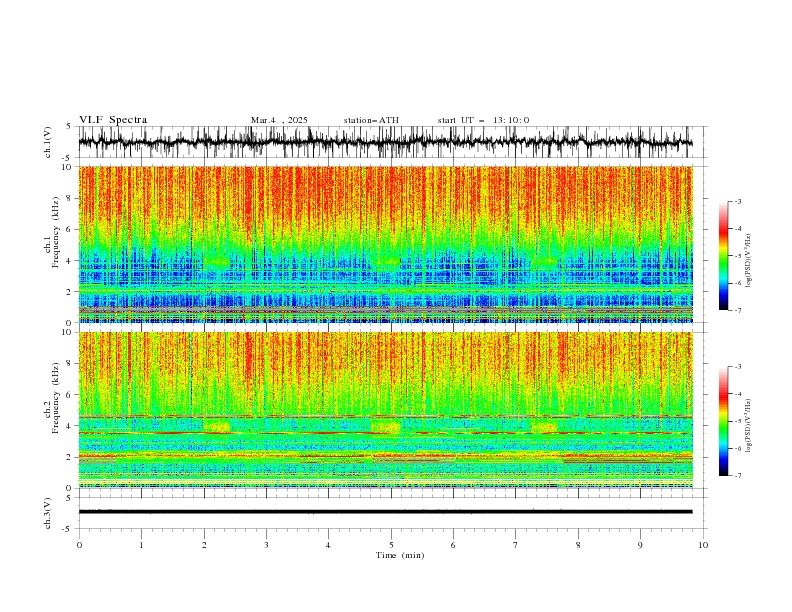Click the log(PSD) label beside ch.2 colorbar
The image size is (792, 612).
[x=749, y=425]
